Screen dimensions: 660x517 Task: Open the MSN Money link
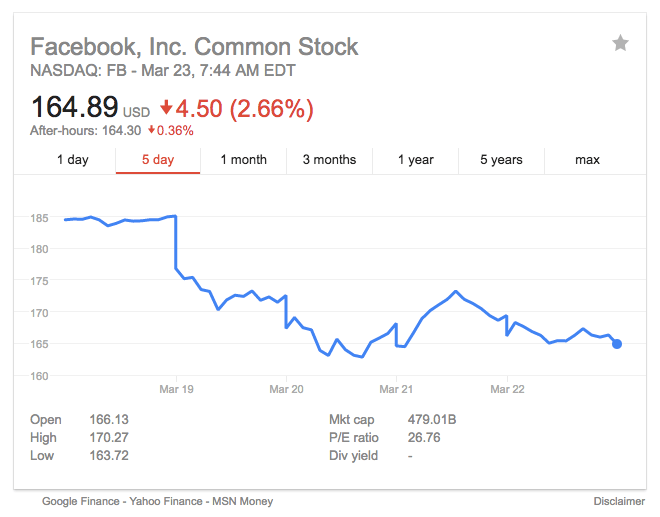click(x=241, y=501)
